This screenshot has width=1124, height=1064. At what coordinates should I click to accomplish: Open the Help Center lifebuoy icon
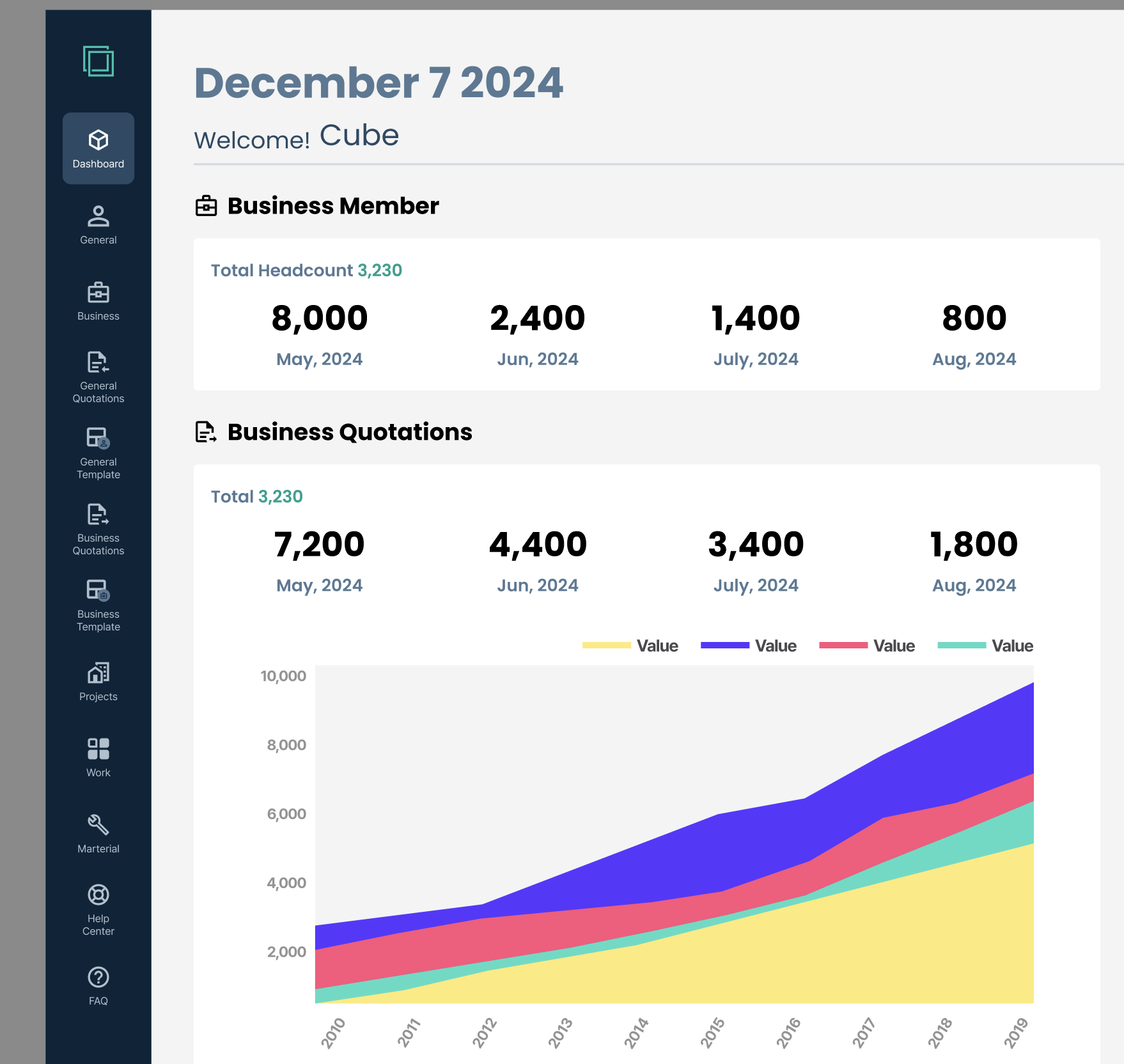point(98,895)
